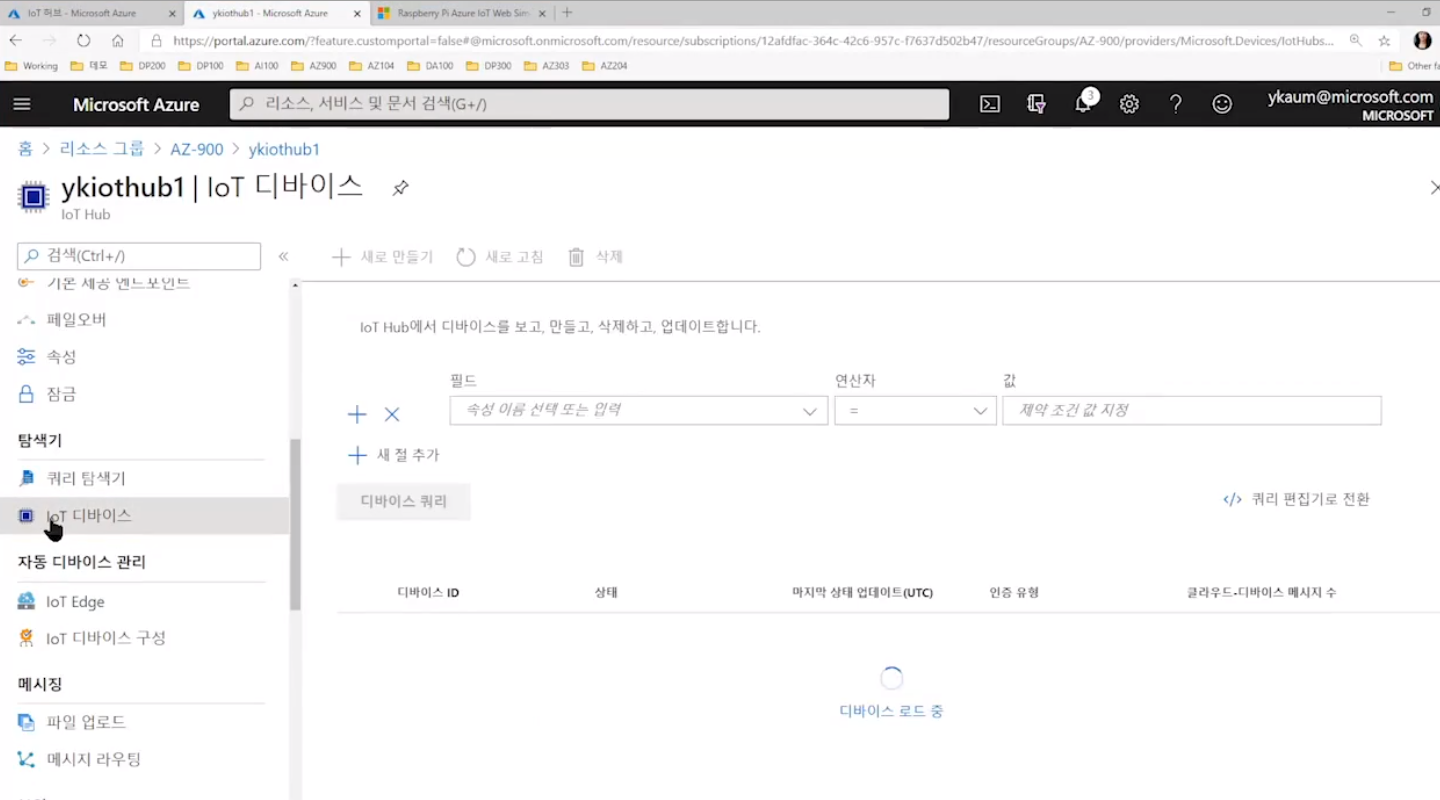Screen dimensions: 1440x800
Task: Click the 상태 column header
Action: click(x=606, y=592)
